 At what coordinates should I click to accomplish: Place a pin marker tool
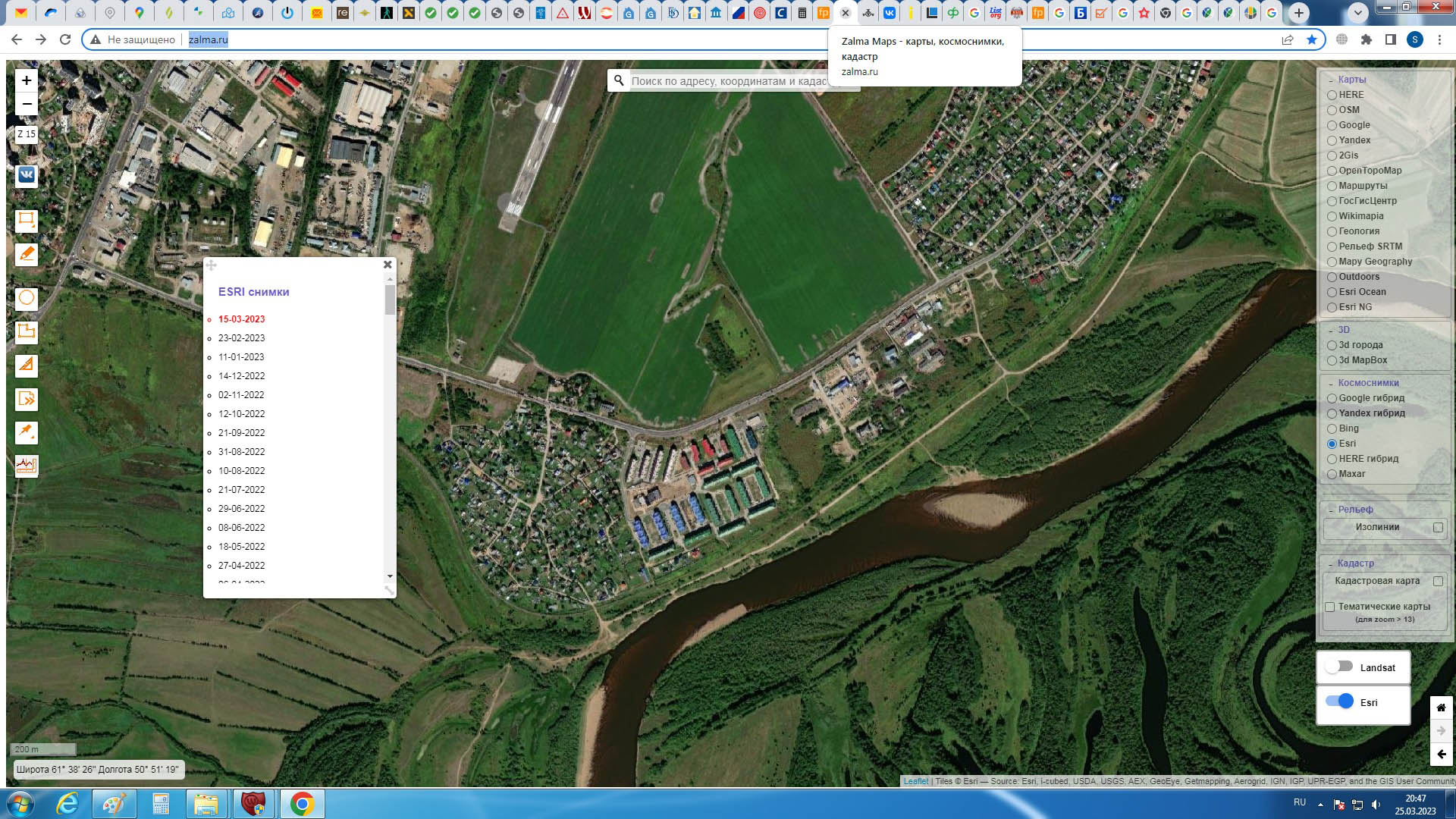click(x=27, y=432)
